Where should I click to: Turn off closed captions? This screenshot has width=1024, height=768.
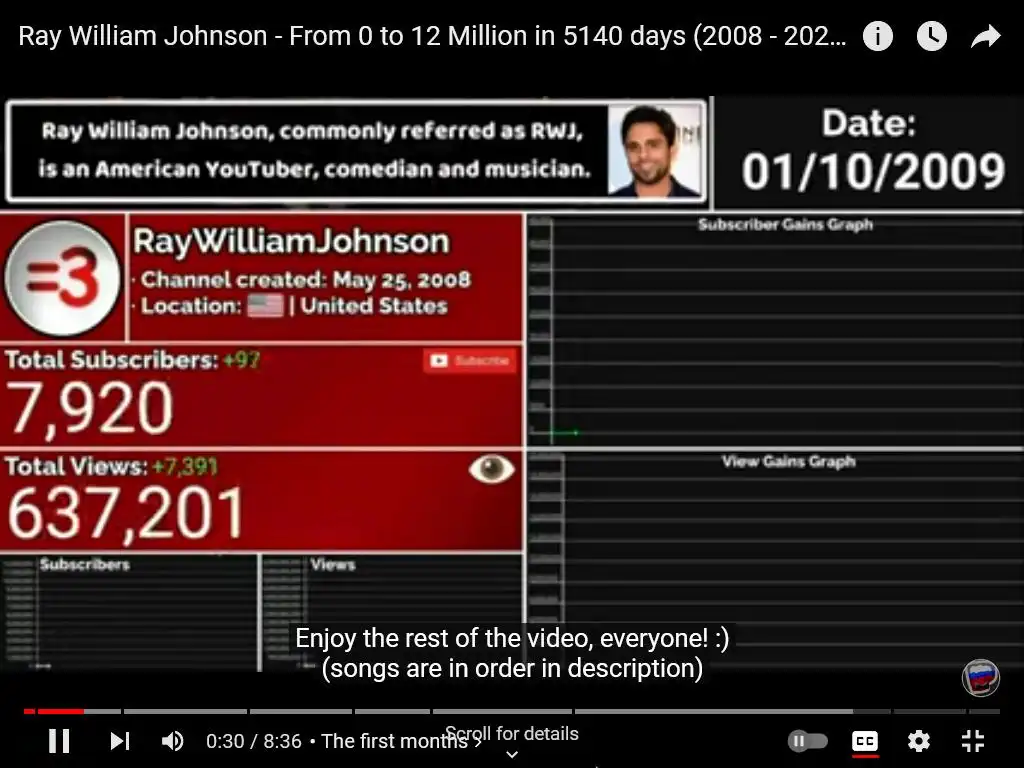coord(865,741)
